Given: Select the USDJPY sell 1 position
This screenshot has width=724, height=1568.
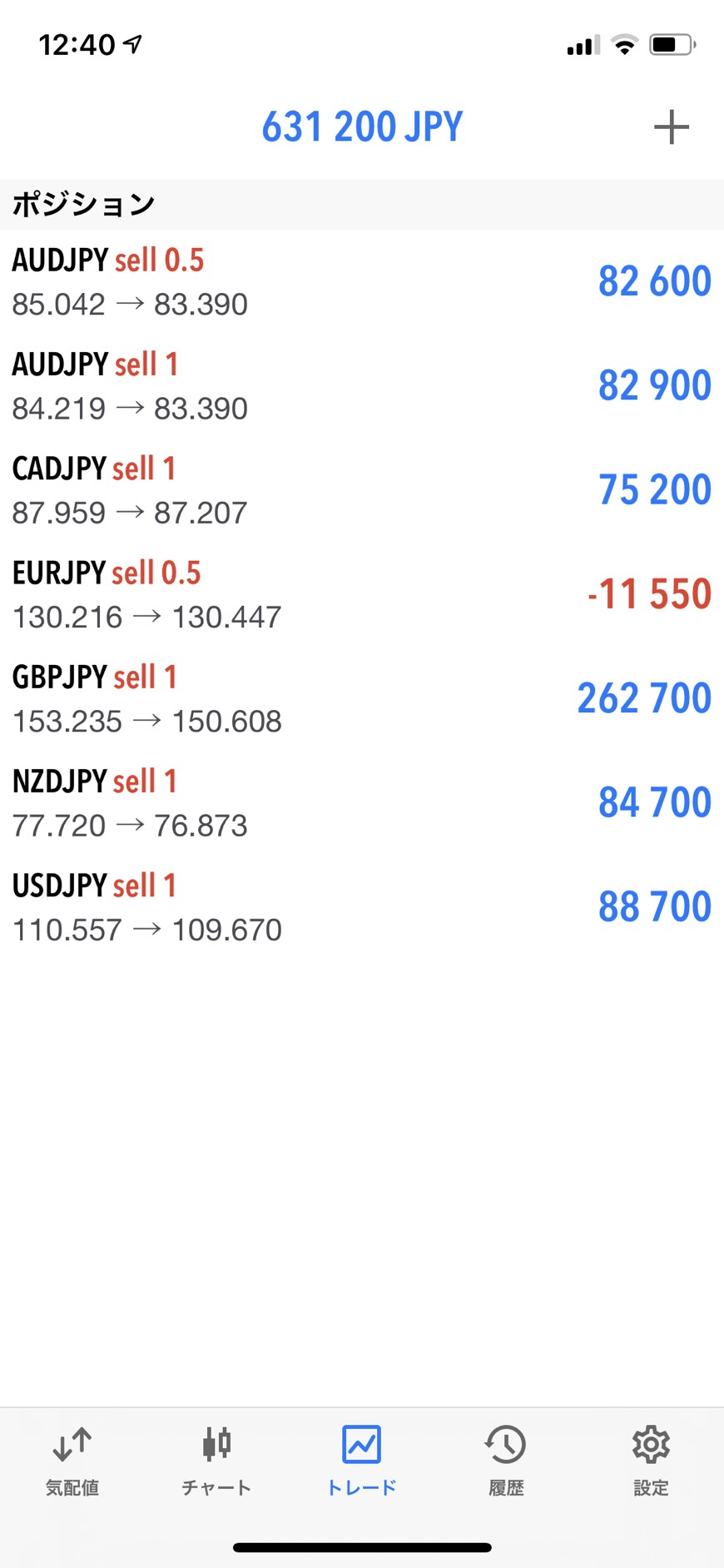Looking at the screenshot, I should point(250,907).
